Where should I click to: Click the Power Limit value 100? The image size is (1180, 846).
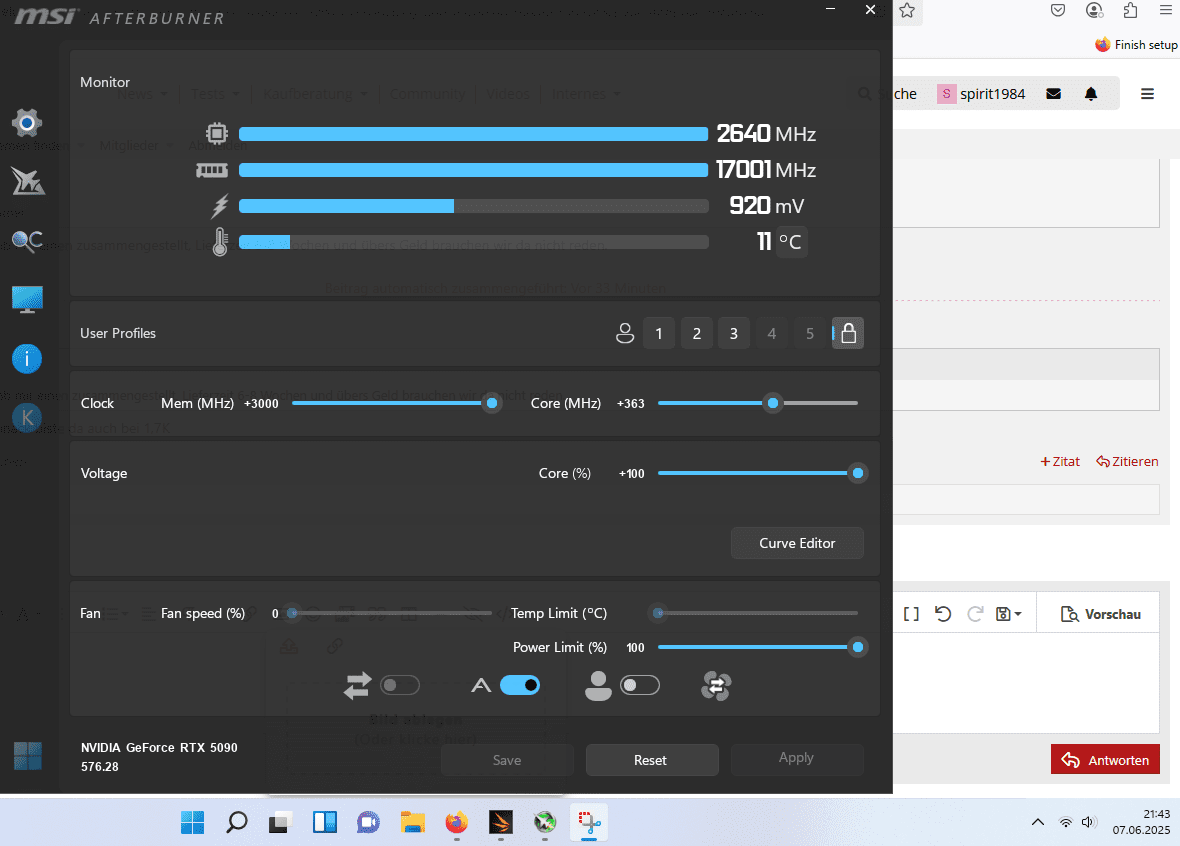pos(635,648)
